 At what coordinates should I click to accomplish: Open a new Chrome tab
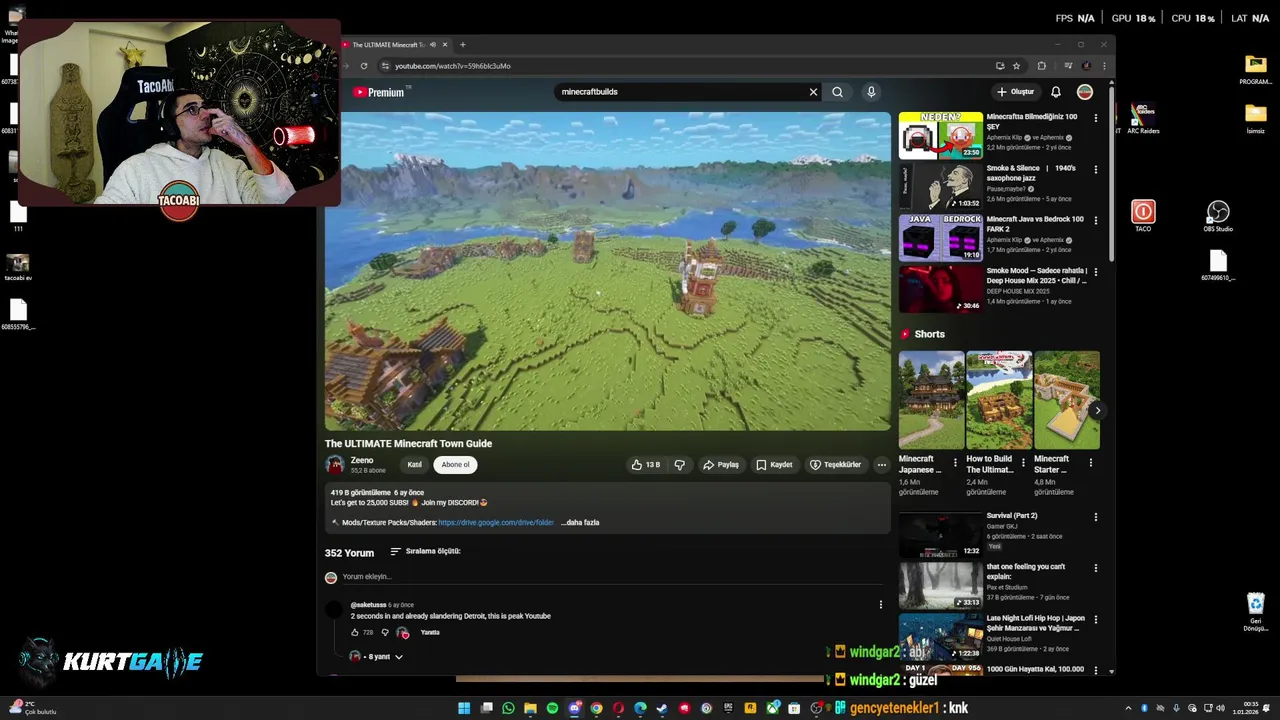point(462,44)
